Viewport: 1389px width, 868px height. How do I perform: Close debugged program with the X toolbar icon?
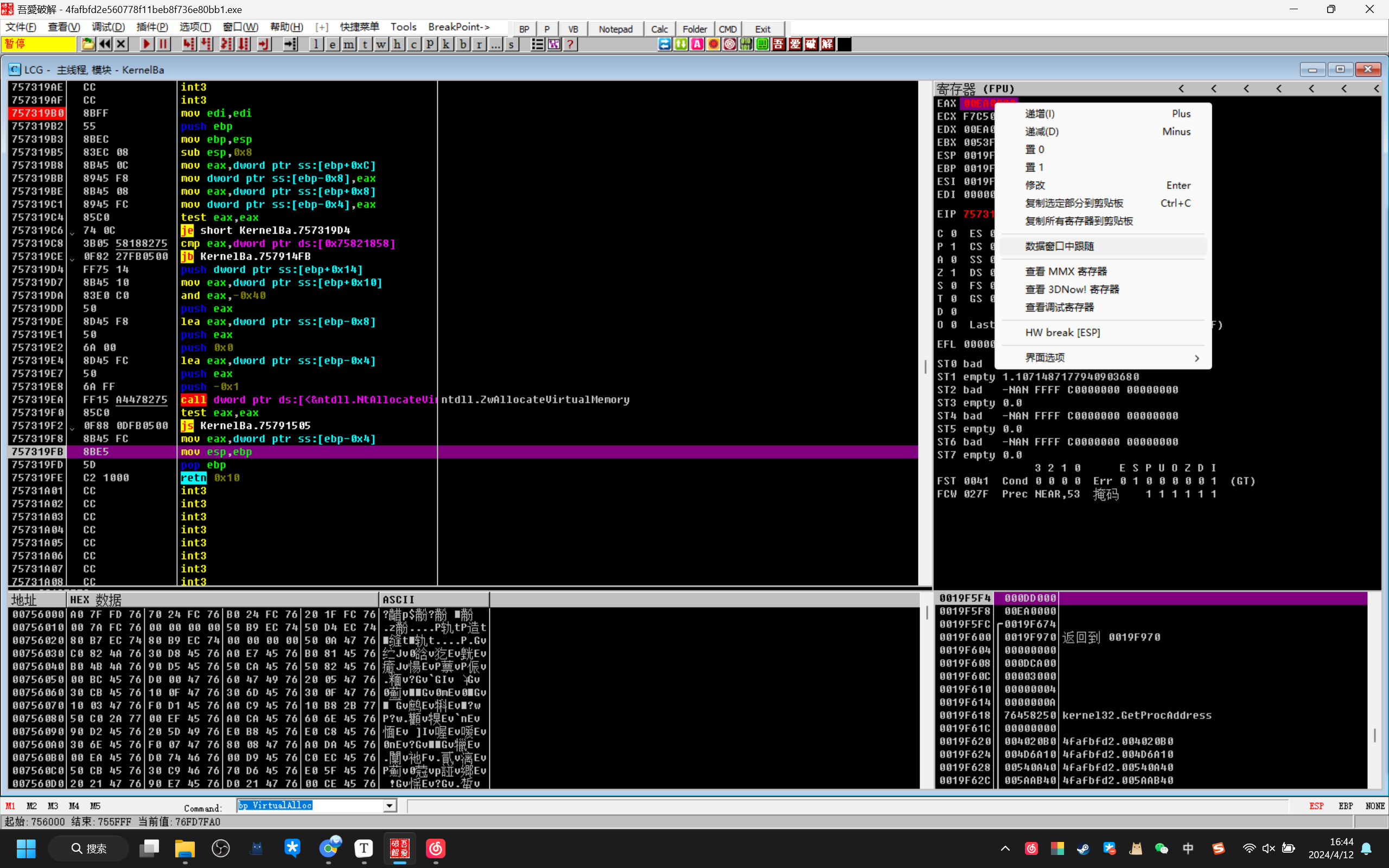click(121, 44)
